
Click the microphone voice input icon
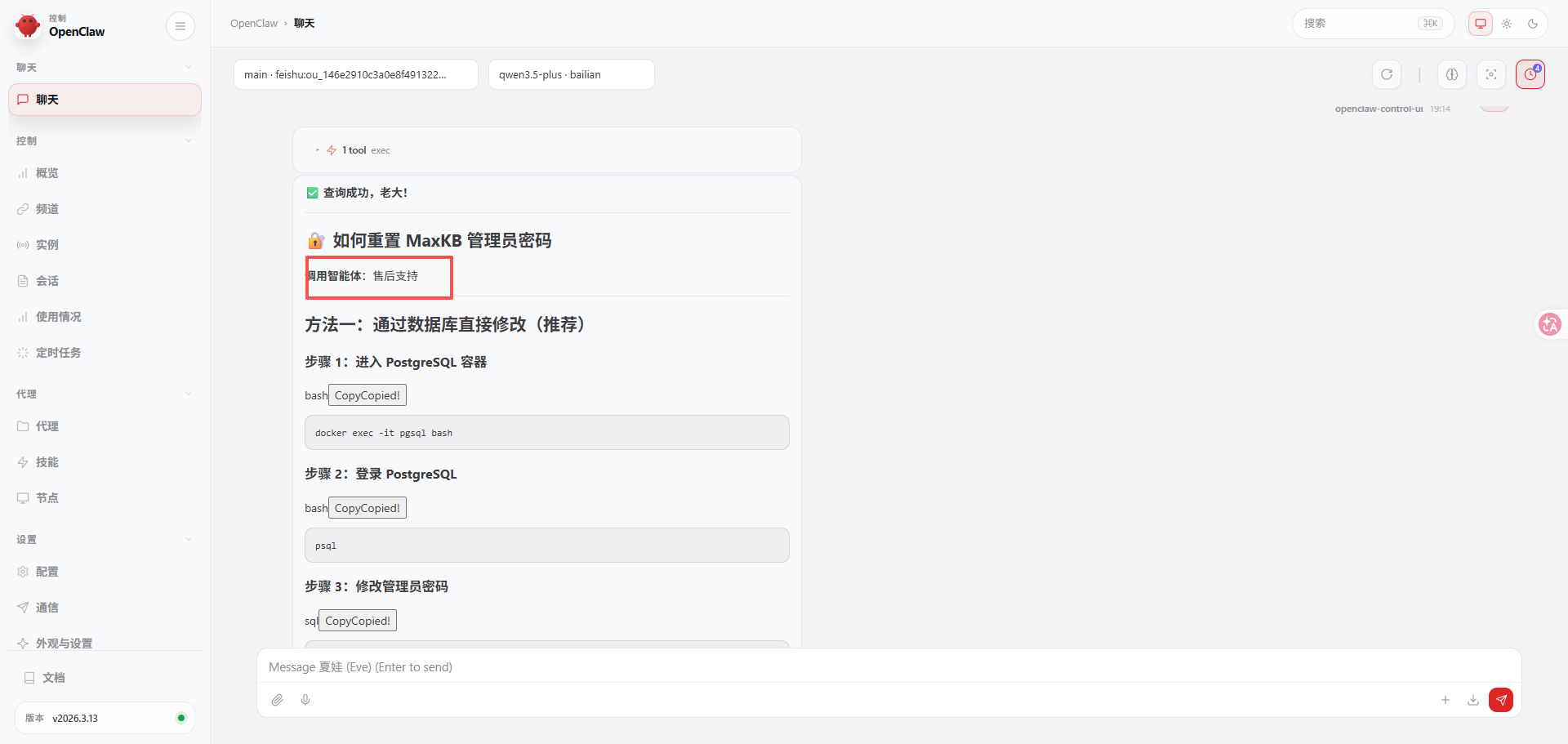point(305,700)
